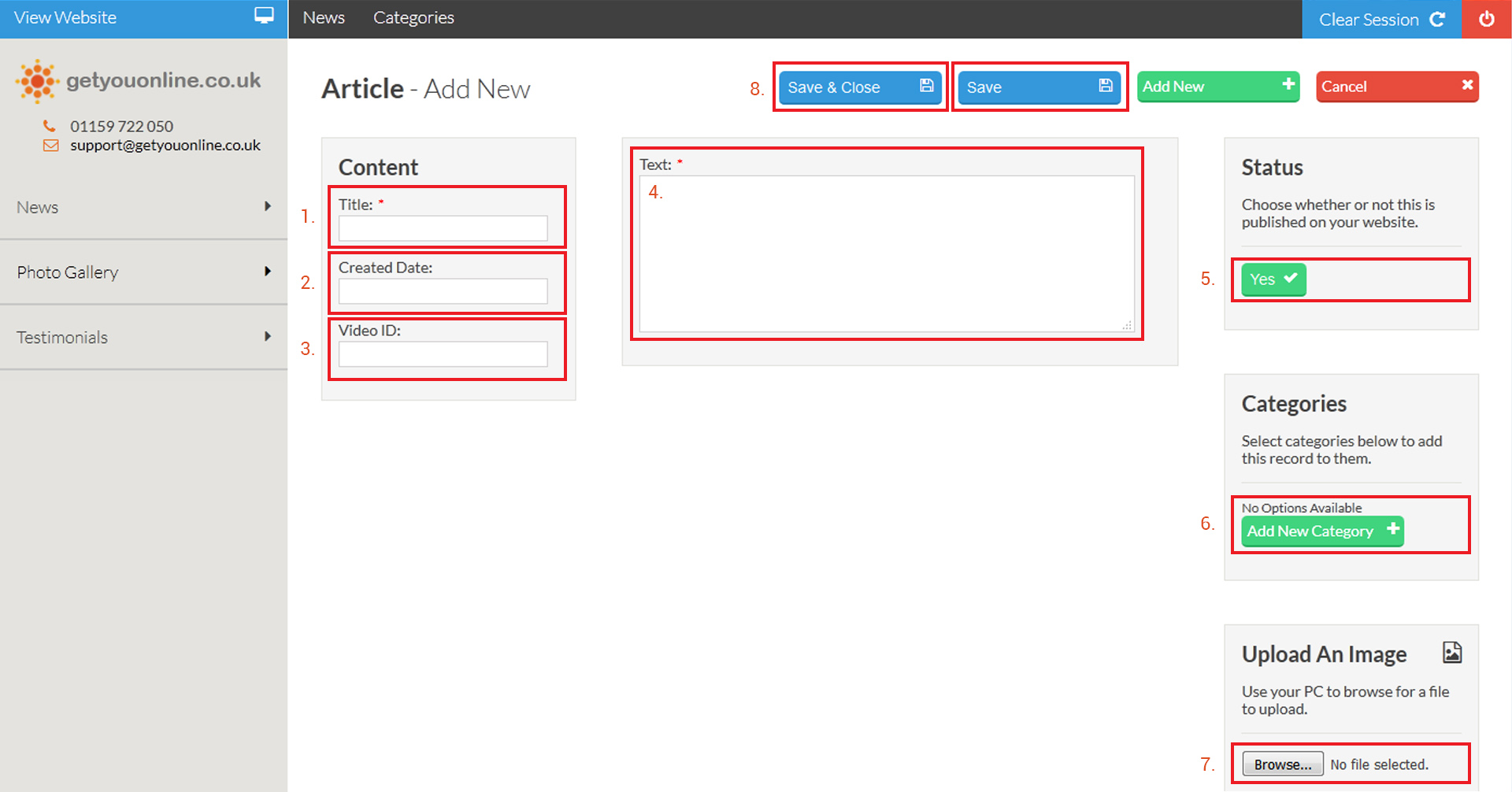
Task: Click the Categories panel heading
Action: (x=1295, y=404)
